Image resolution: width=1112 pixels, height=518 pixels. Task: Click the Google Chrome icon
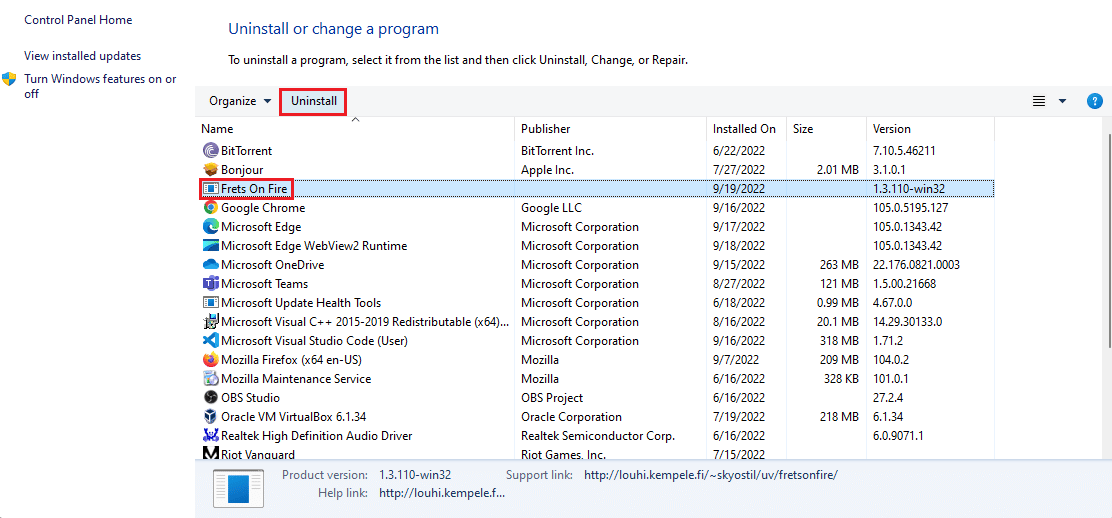[210, 208]
